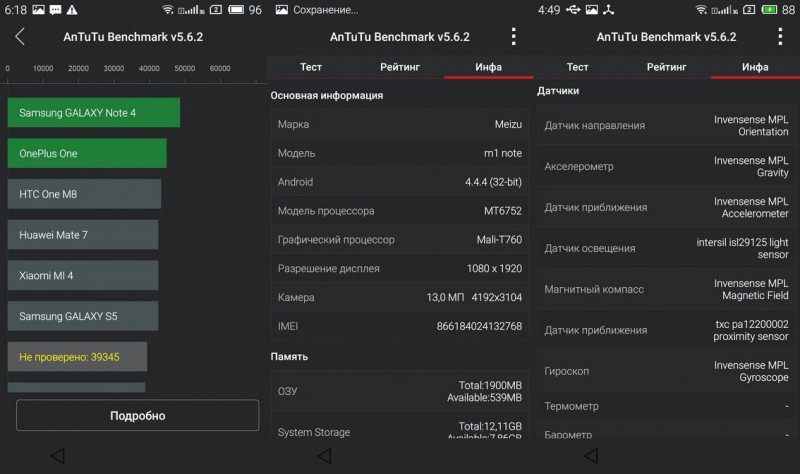Switch to Рейтинг tab in middle screen
This screenshot has width=800, height=474.
point(399,67)
